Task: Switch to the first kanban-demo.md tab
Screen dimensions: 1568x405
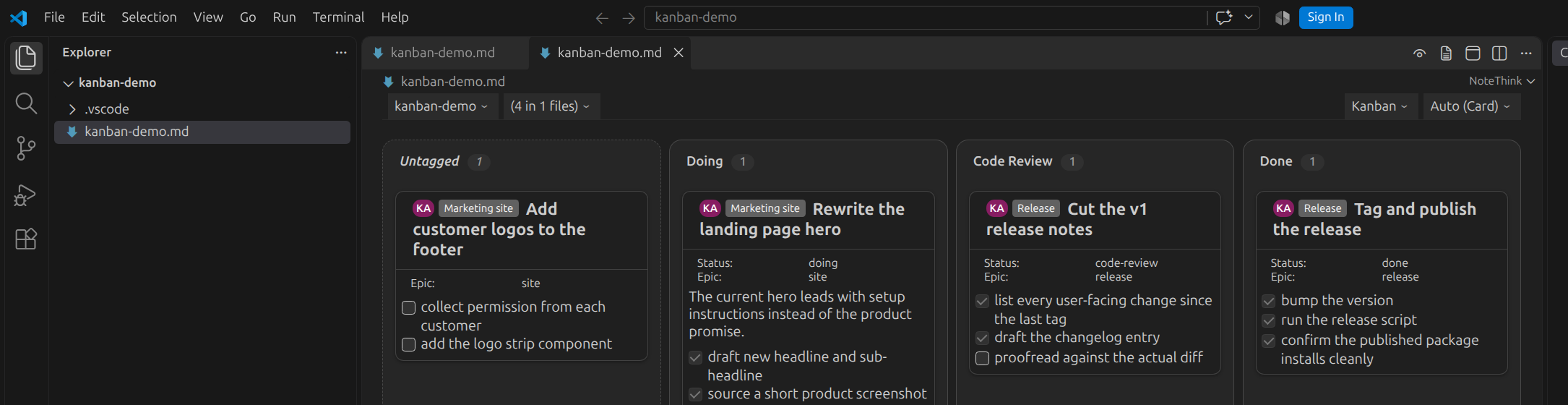Action: click(445, 53)
